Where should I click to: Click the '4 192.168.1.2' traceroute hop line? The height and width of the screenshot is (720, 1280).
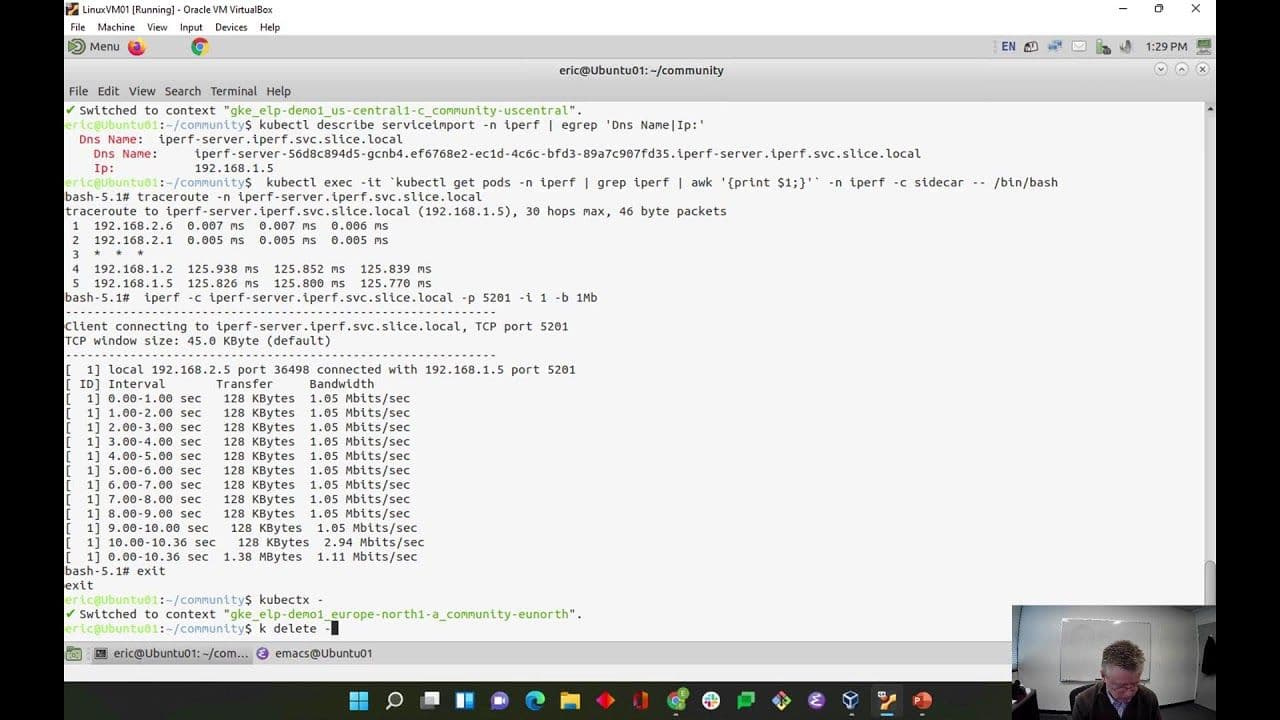pos(251,269)
